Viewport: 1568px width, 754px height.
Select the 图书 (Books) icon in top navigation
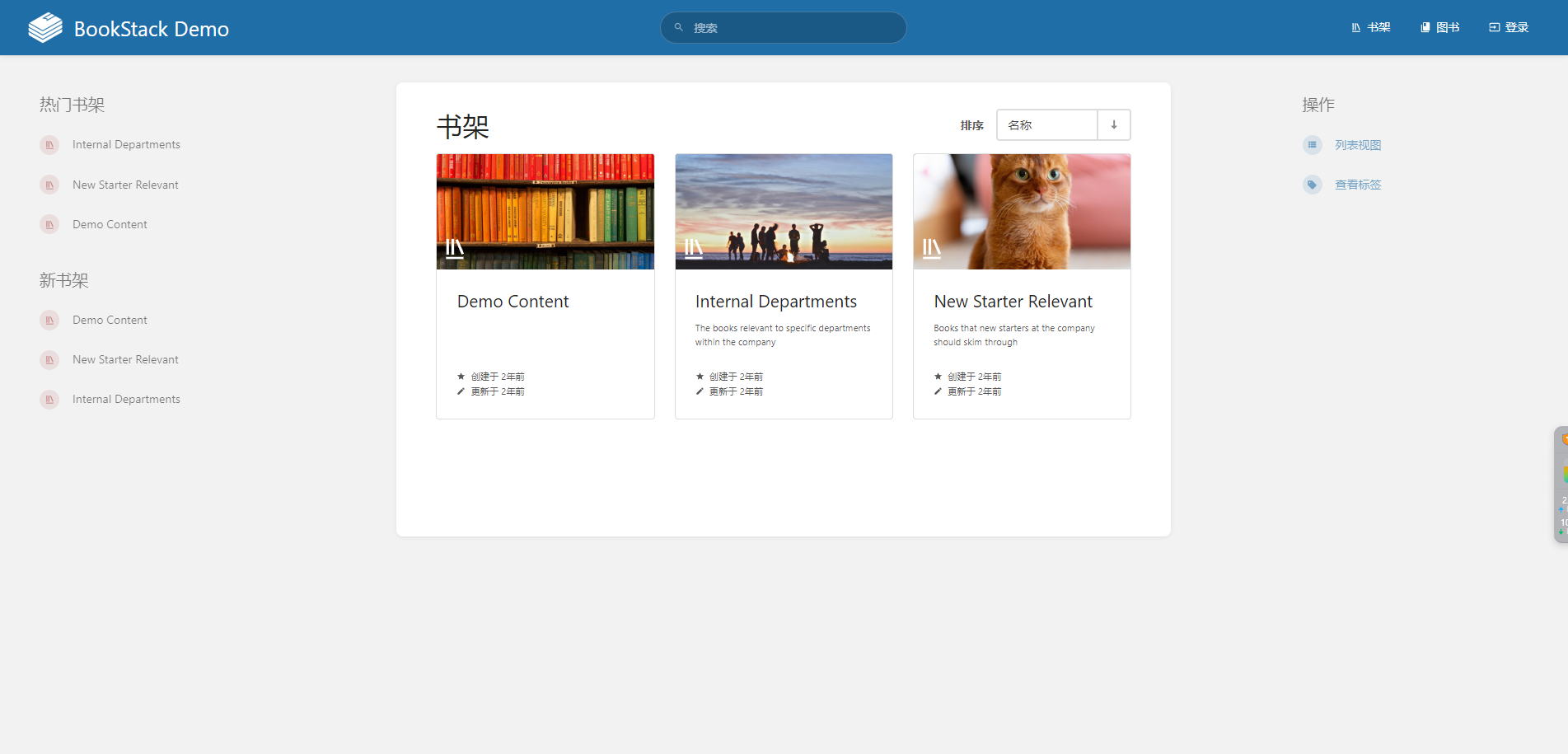(1423, 27)
